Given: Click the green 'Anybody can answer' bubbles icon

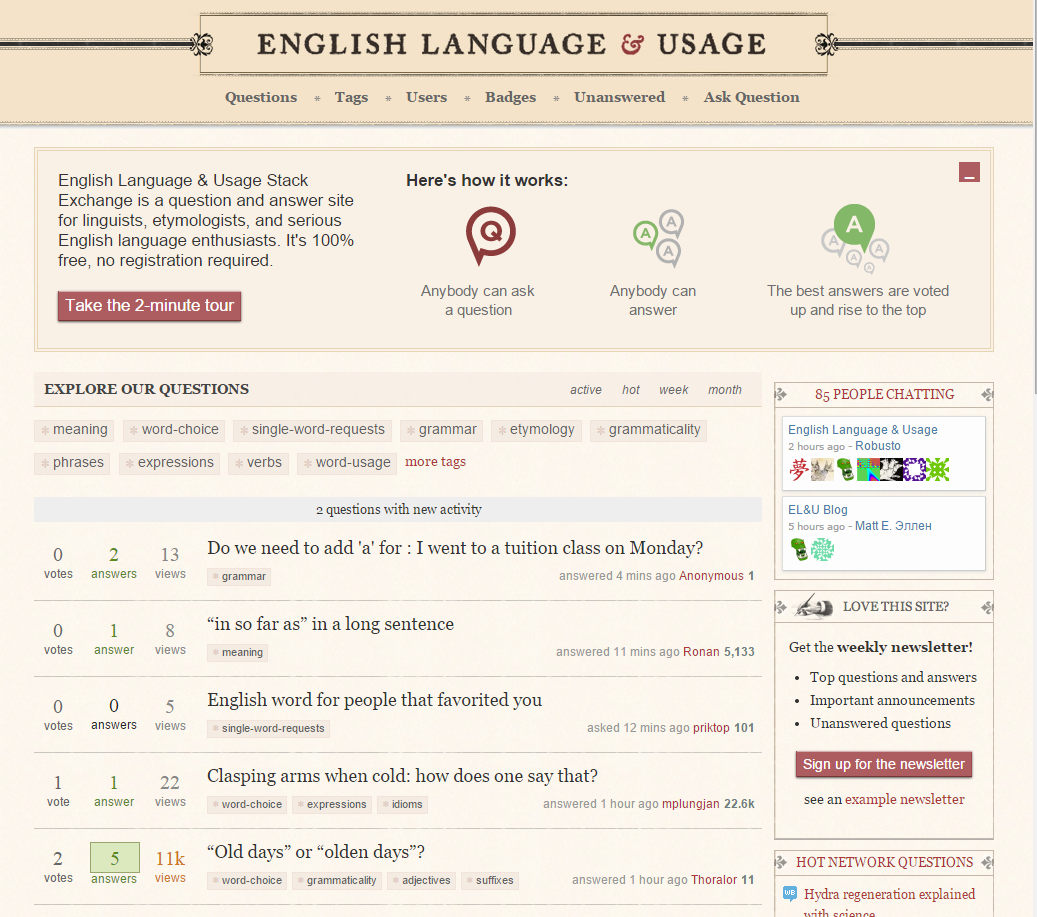Looking at the screenshot, I should 658,238.
